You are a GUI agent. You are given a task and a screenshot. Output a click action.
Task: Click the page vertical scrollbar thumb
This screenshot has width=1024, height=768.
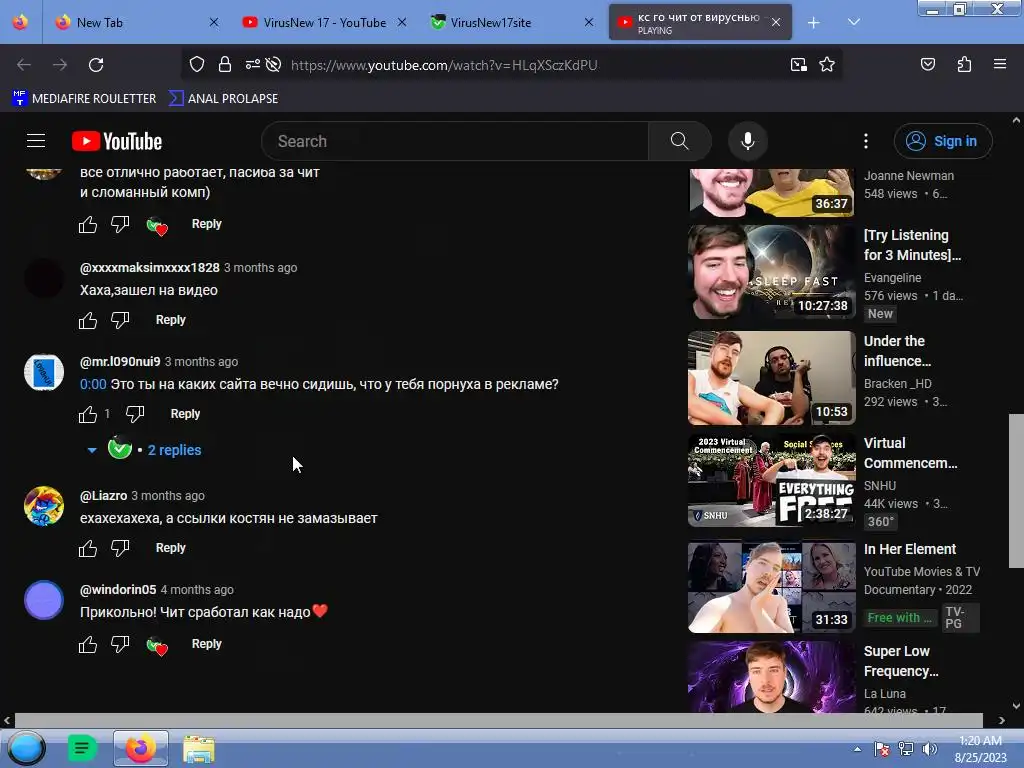(1016, 490)
